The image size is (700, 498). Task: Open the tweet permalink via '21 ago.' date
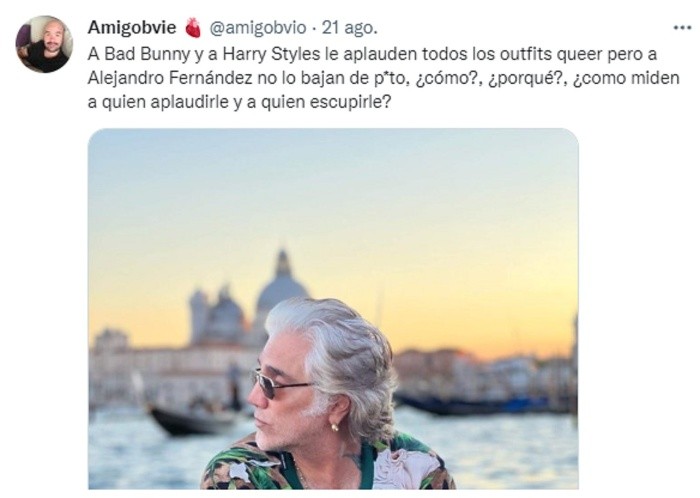pos(350,28)
